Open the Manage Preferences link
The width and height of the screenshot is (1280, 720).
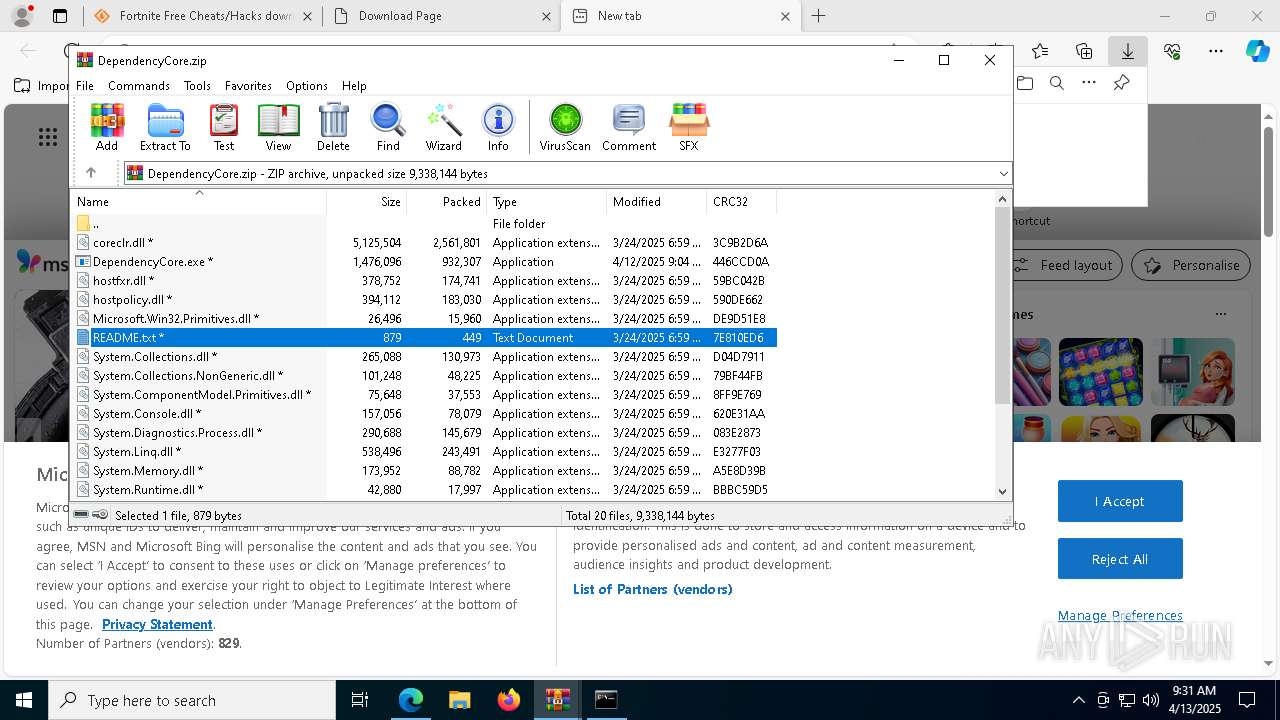pos(1120,615)
